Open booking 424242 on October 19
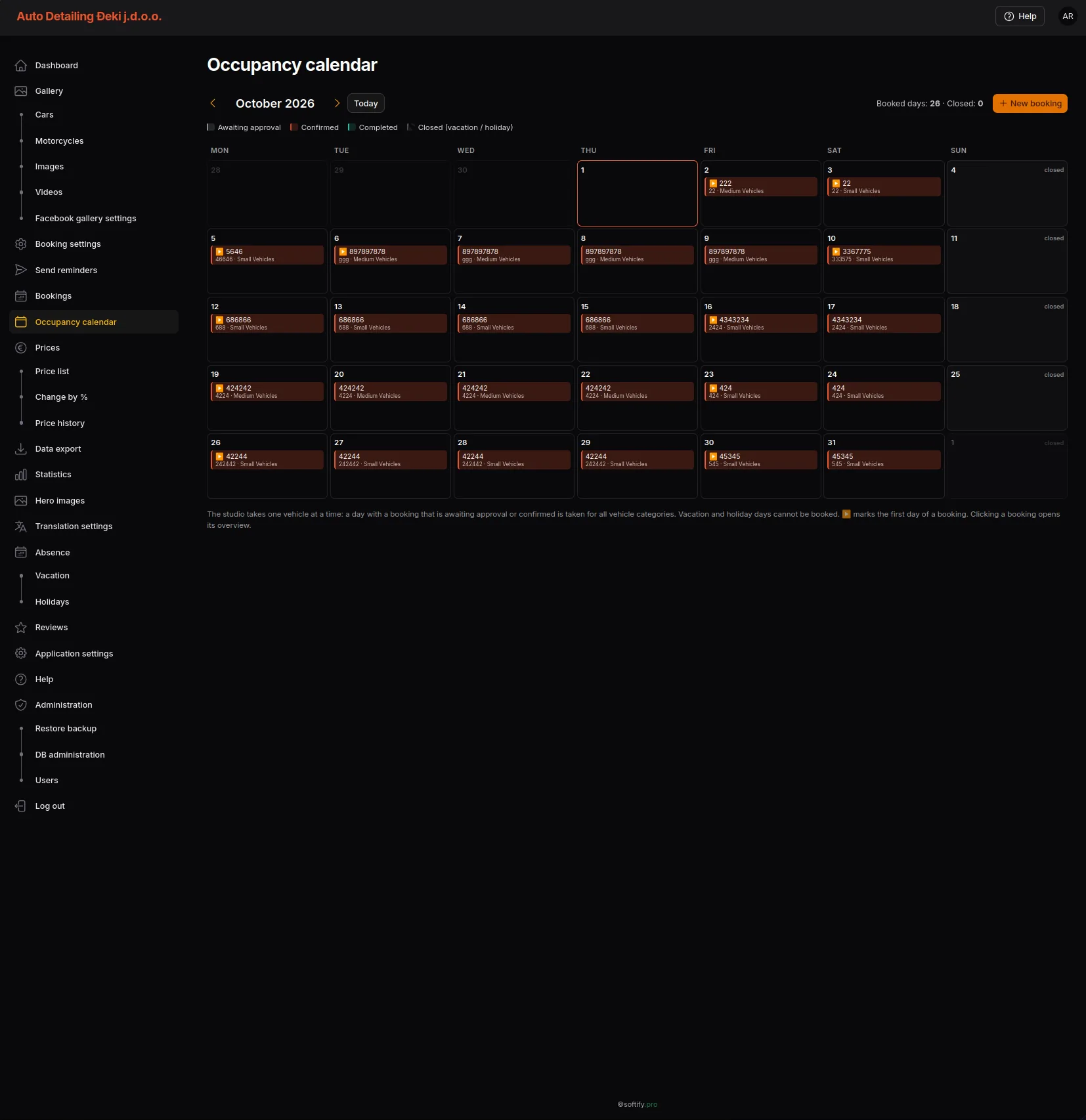Screen dimensions: 1086x1120 click(267, 392)
